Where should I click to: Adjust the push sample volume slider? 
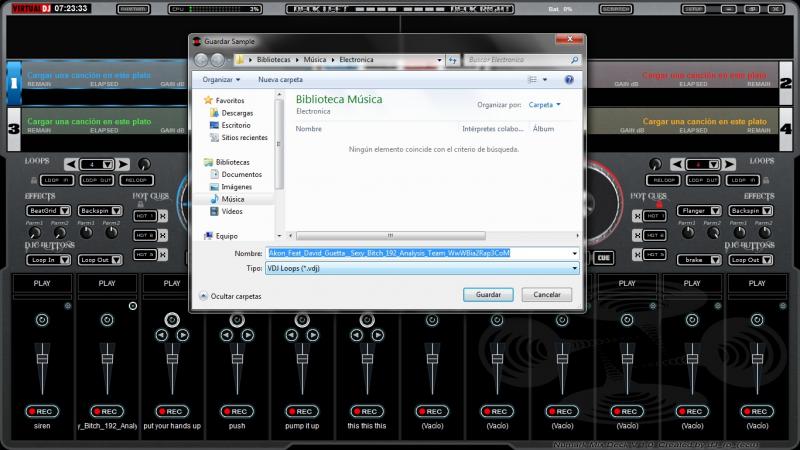coord(237,359)
